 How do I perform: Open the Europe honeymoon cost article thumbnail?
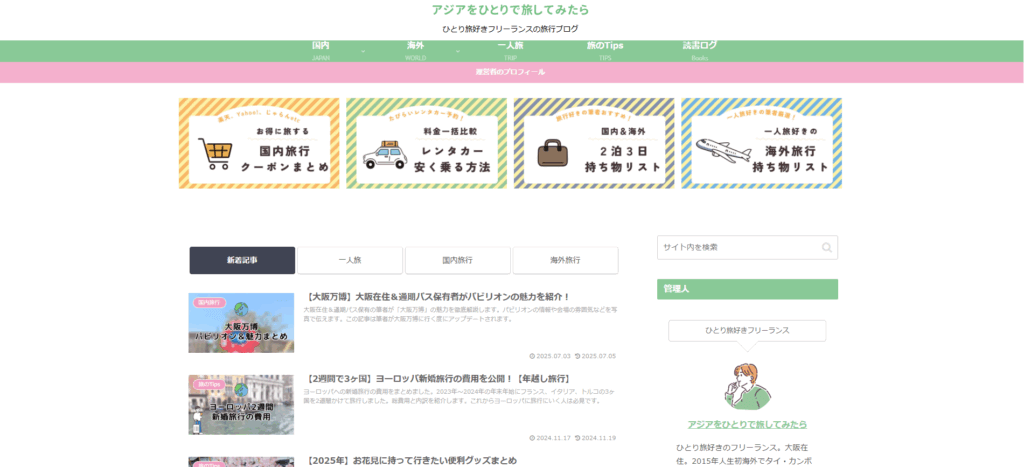[x=241, y=405]
